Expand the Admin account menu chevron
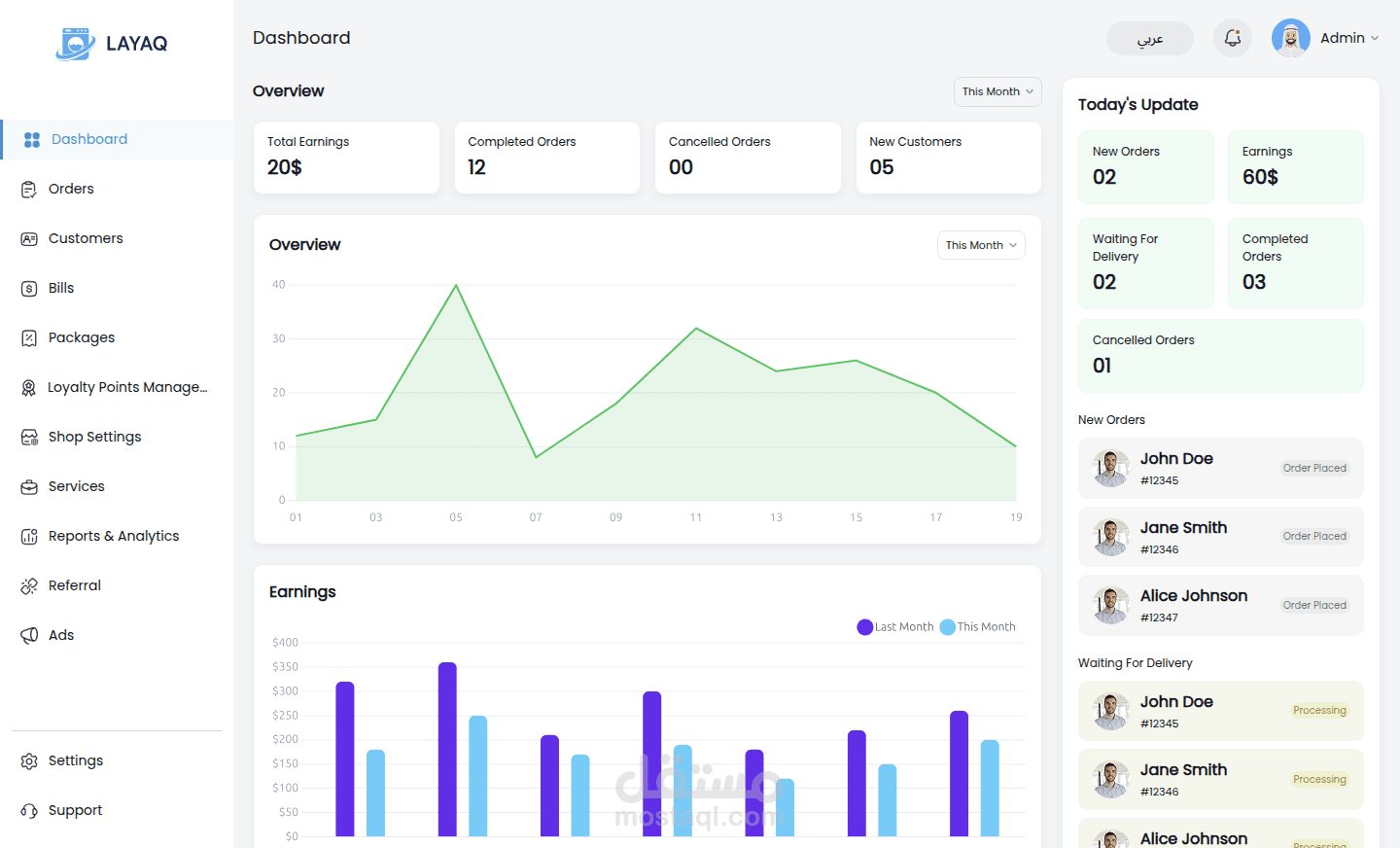This screenshot has width=1400, height=848. point(1375,39)
